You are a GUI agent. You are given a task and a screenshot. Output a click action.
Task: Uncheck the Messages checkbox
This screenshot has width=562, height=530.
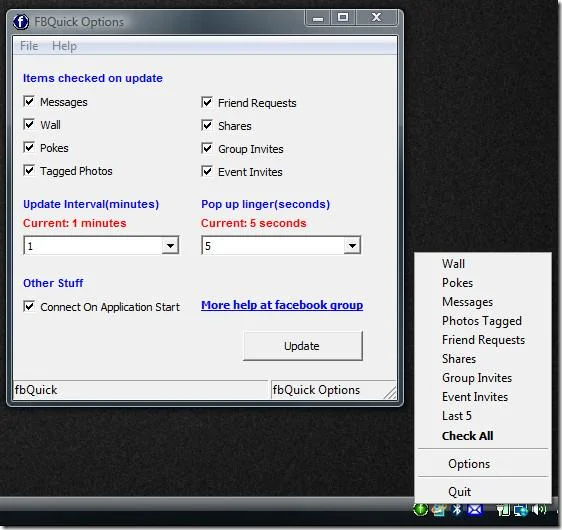(x=29, y=101)
